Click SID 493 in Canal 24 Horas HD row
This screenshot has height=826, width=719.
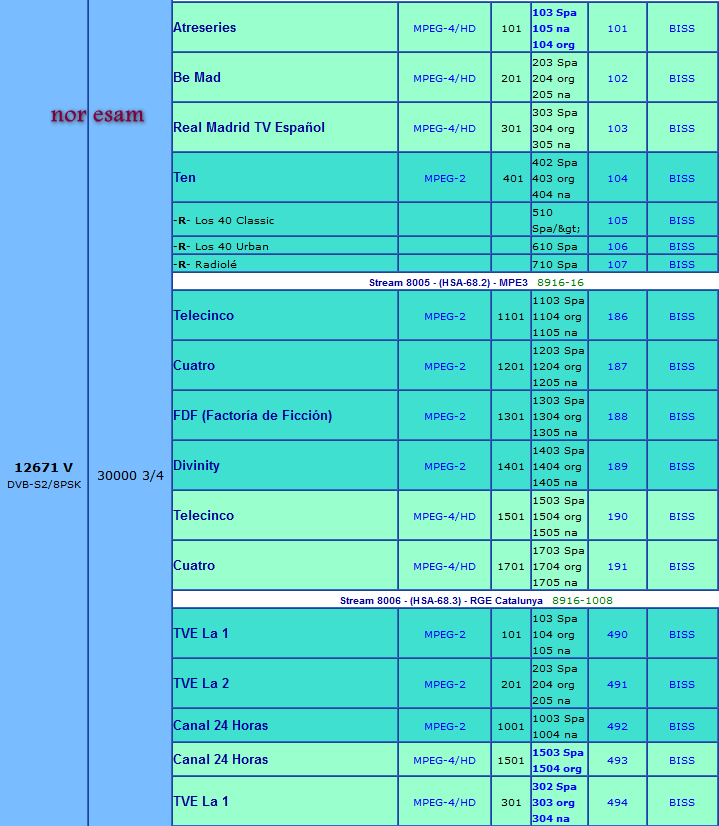pyautogui.click(x=617, y=761)
